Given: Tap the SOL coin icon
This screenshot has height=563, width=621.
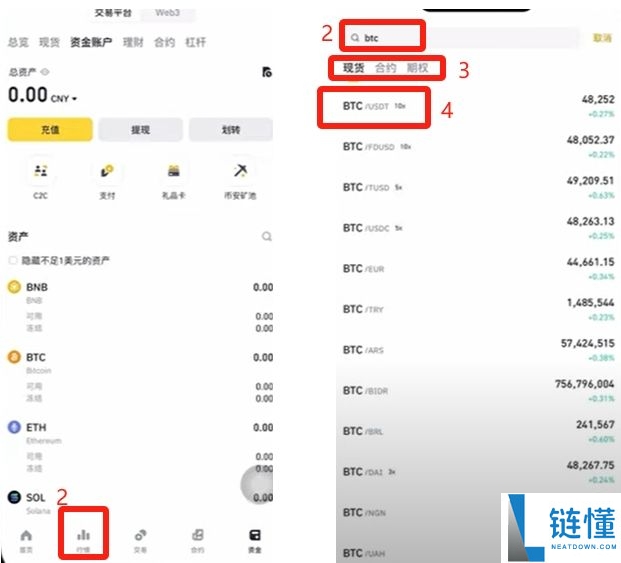Looking at the screenshot, I should click(x=14, y=497).
